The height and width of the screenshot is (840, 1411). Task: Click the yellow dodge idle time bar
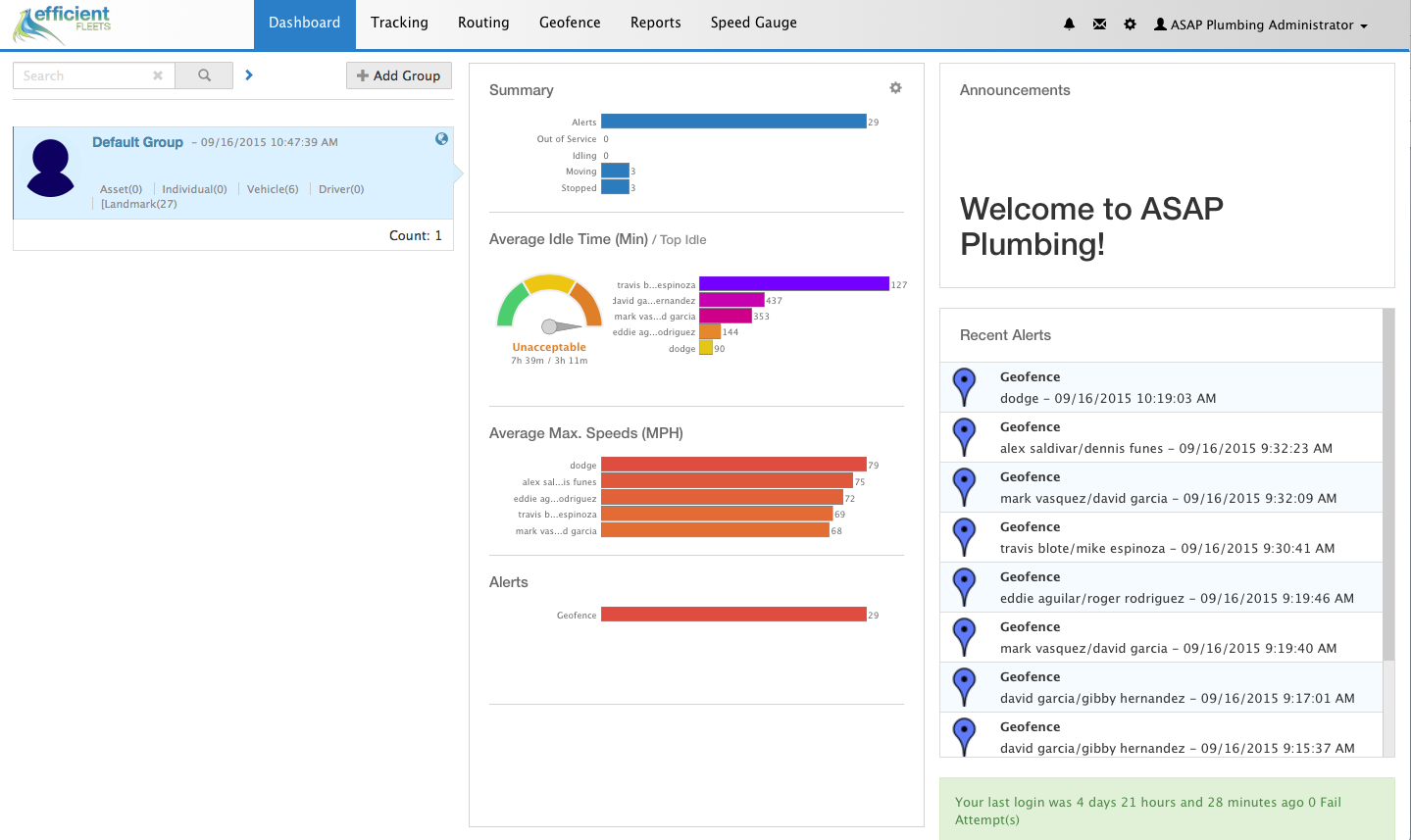pos(706,348)
